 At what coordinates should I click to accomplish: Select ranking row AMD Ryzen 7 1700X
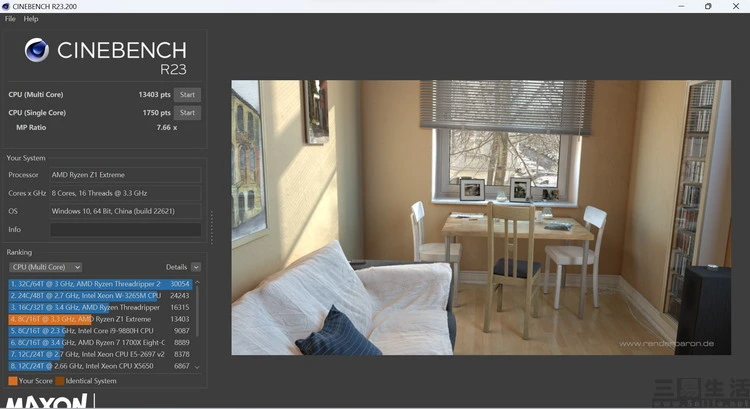(100, 343)
